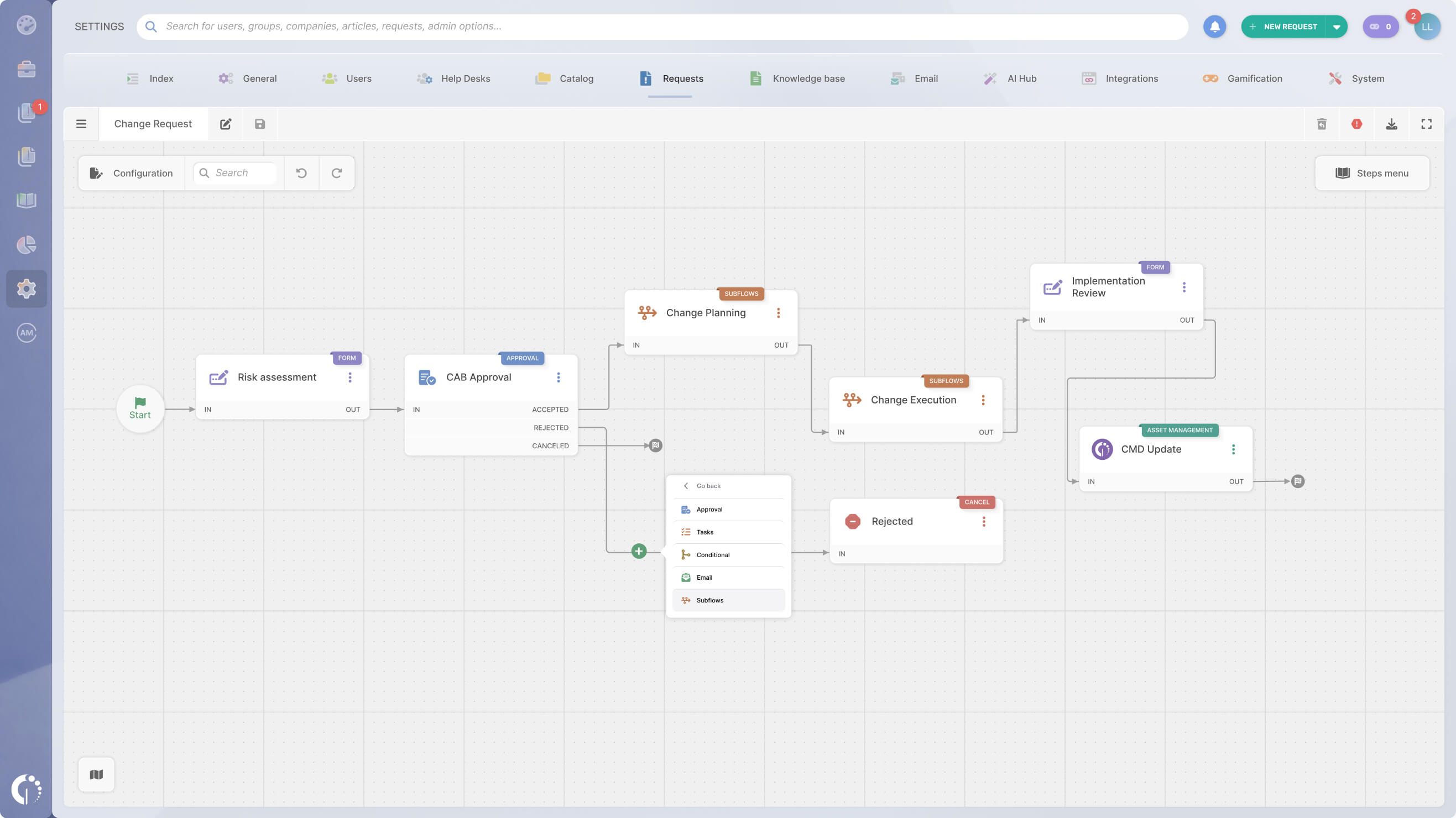Click the download workflow icon
This screenshot has width=1456, height=818.
pyautogui.click(x=1391, y=124)
